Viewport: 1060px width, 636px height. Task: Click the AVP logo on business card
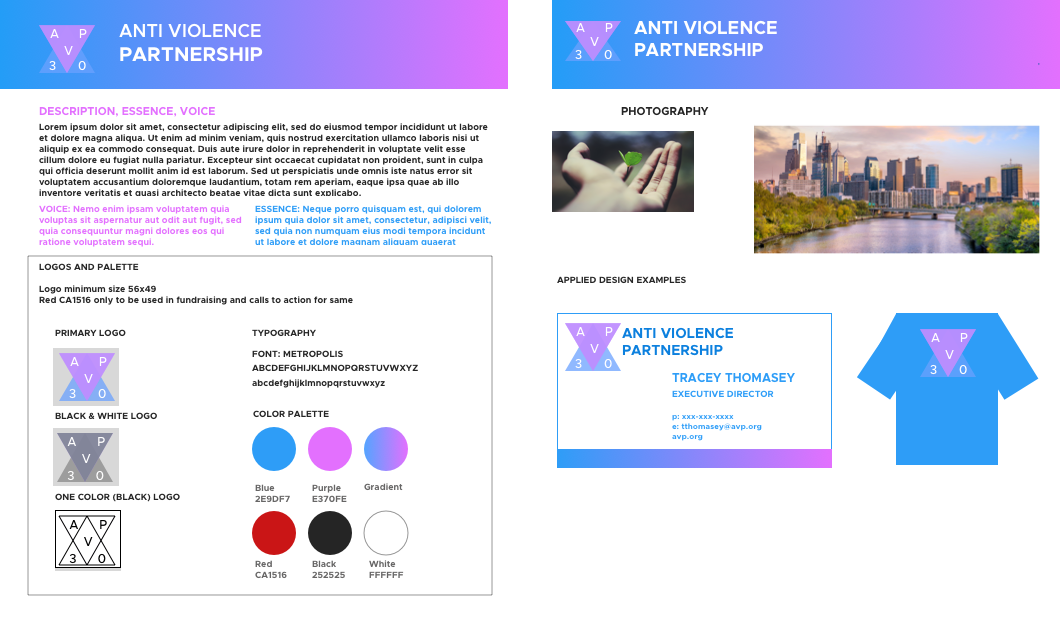[x=593, y=347]
